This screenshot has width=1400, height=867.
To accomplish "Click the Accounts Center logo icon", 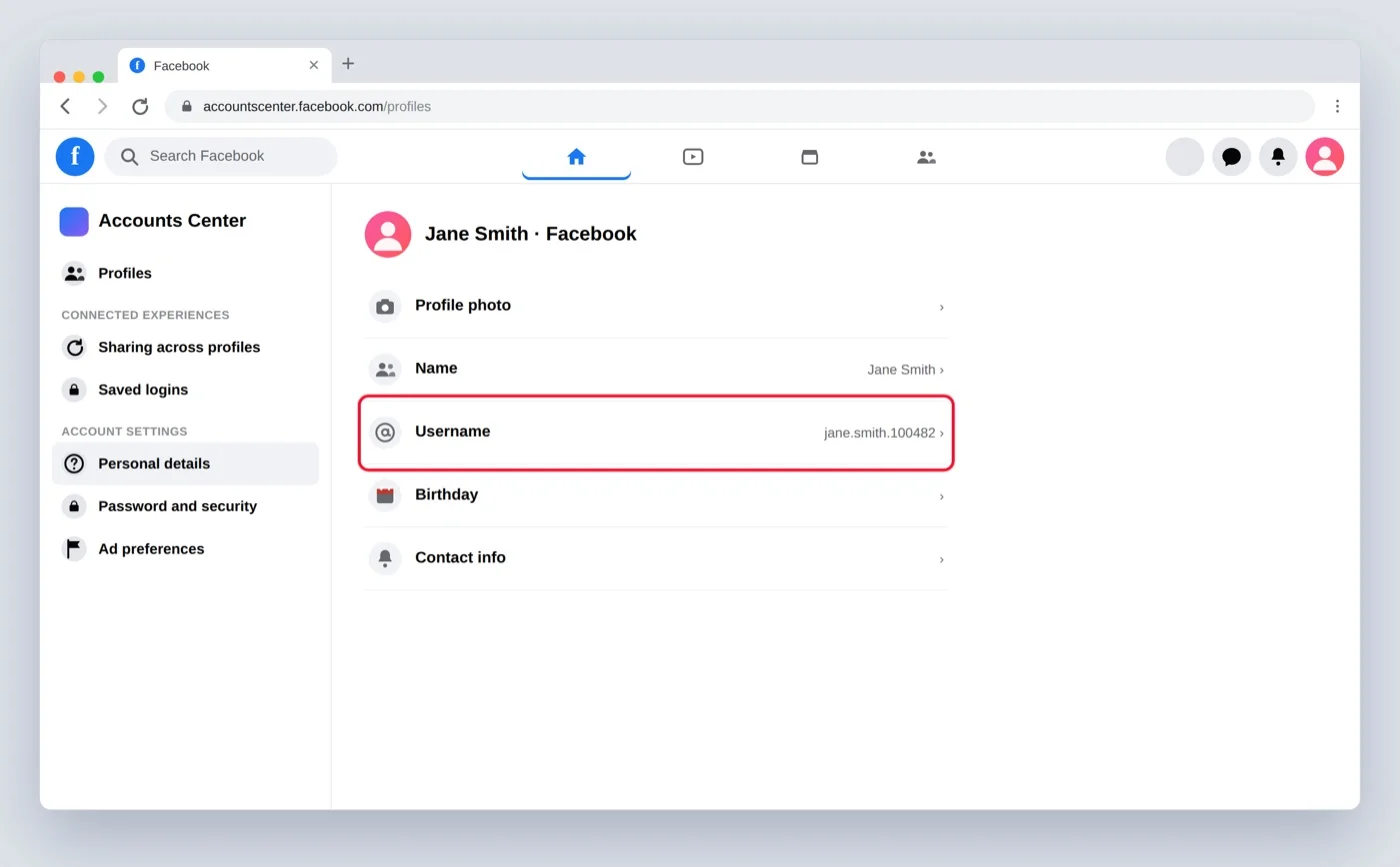I will [74, 221].
